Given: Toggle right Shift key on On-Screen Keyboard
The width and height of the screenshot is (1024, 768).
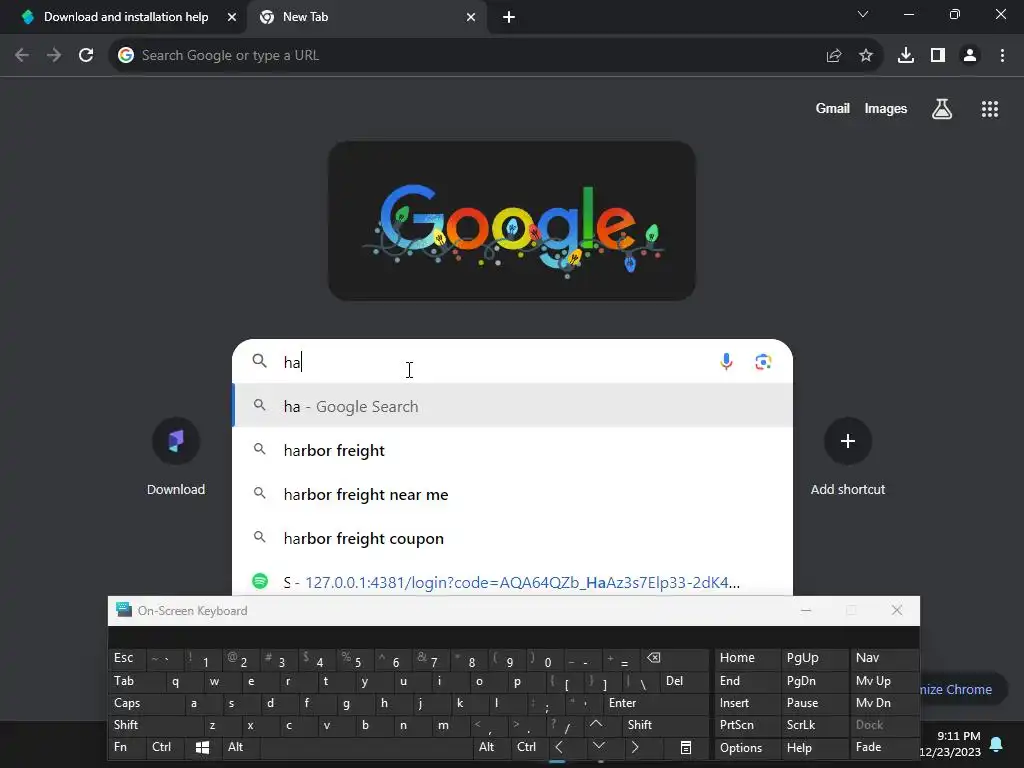Looking at the screenshot, I should coord(665,725).
